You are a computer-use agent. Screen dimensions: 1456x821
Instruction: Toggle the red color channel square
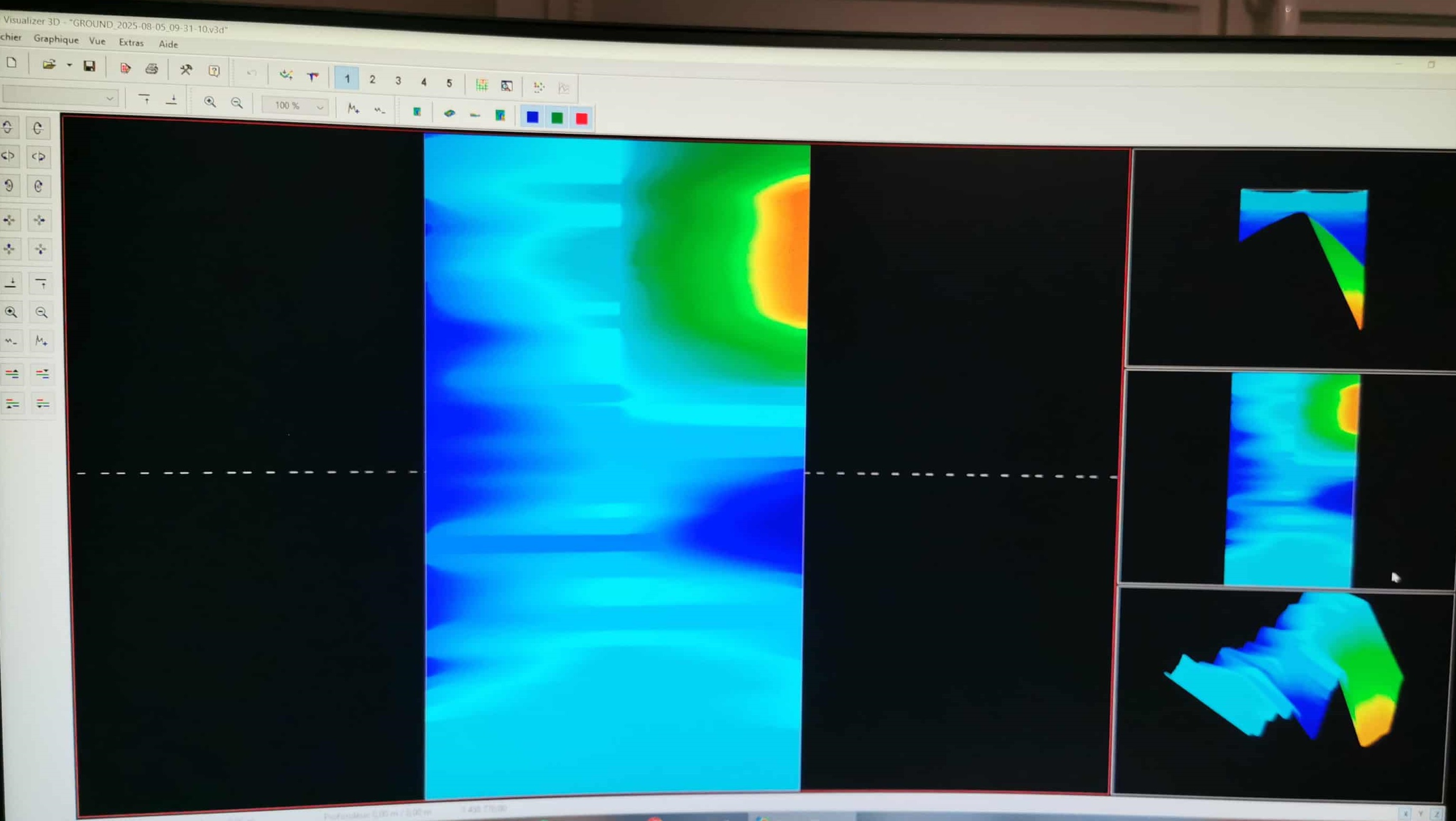coord(582,118)
